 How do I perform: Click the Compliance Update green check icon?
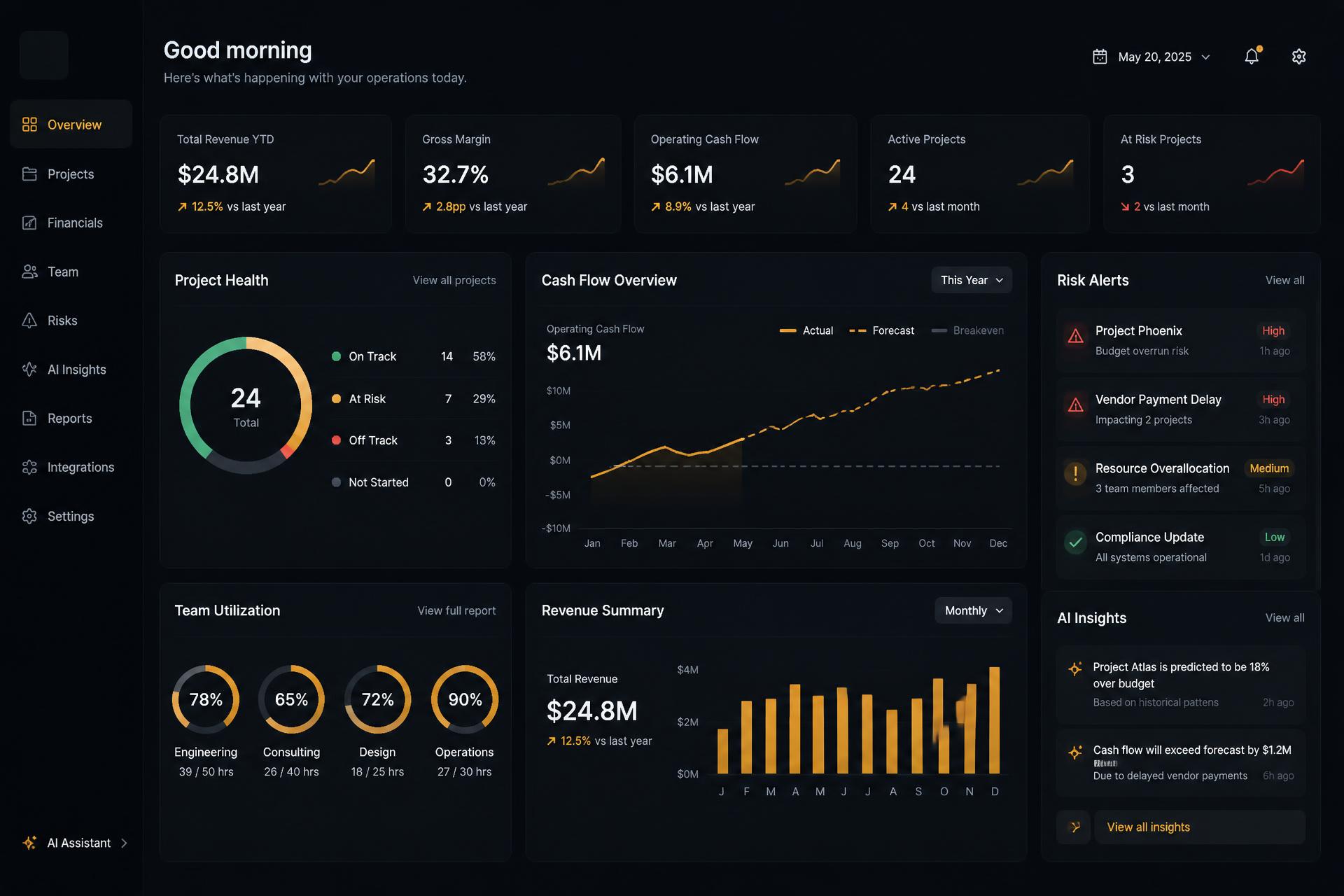[1076, 542]
